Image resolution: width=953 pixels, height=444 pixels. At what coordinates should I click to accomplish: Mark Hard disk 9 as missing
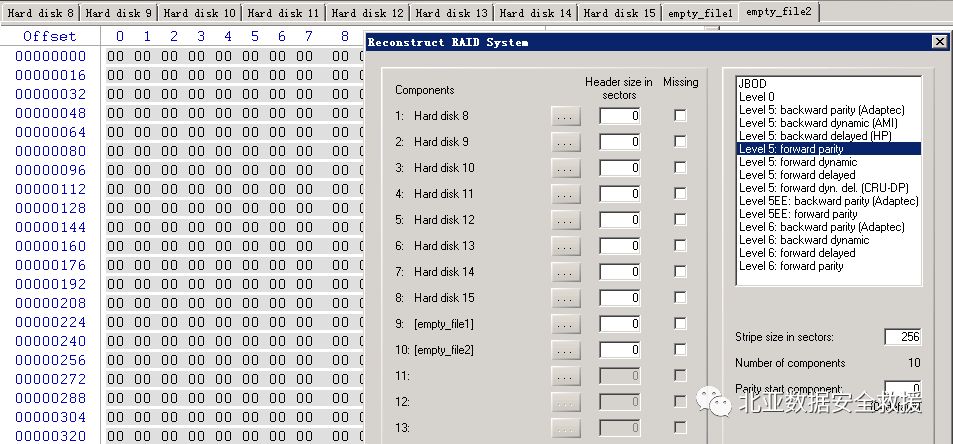pyautogui.click(x=680, y=142)
